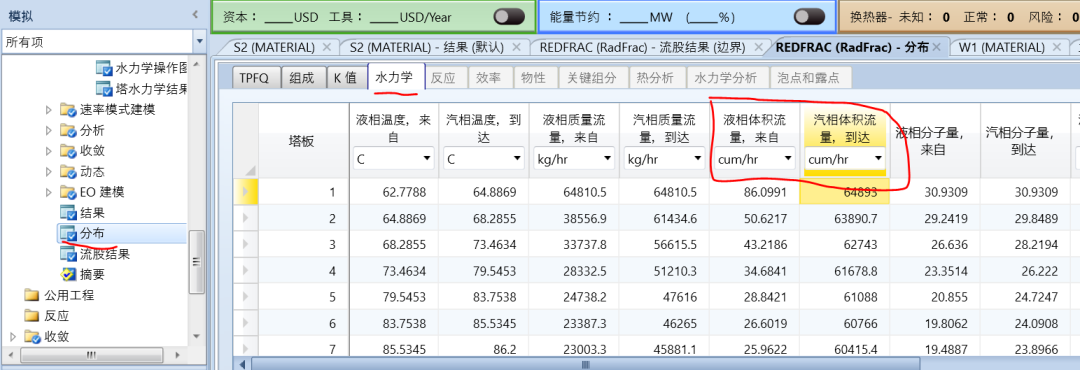Click the 动态 folder icon
Image resolution: width=1080 pixels, height=370 pixels.
coord(68,172)
